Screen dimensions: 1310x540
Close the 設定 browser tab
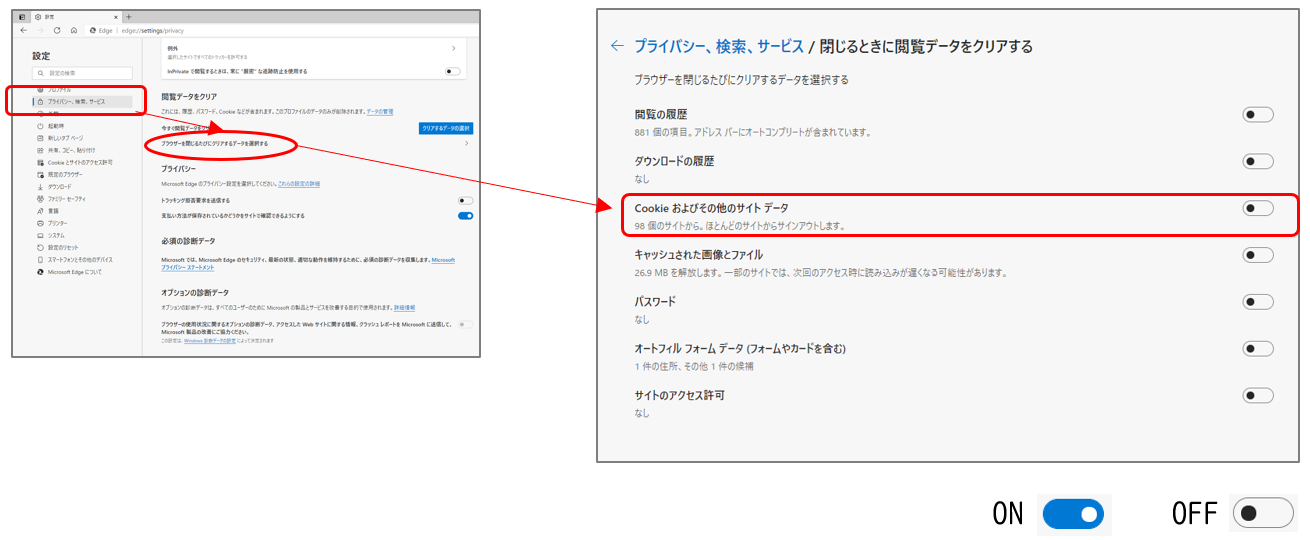tap(114, 17)
